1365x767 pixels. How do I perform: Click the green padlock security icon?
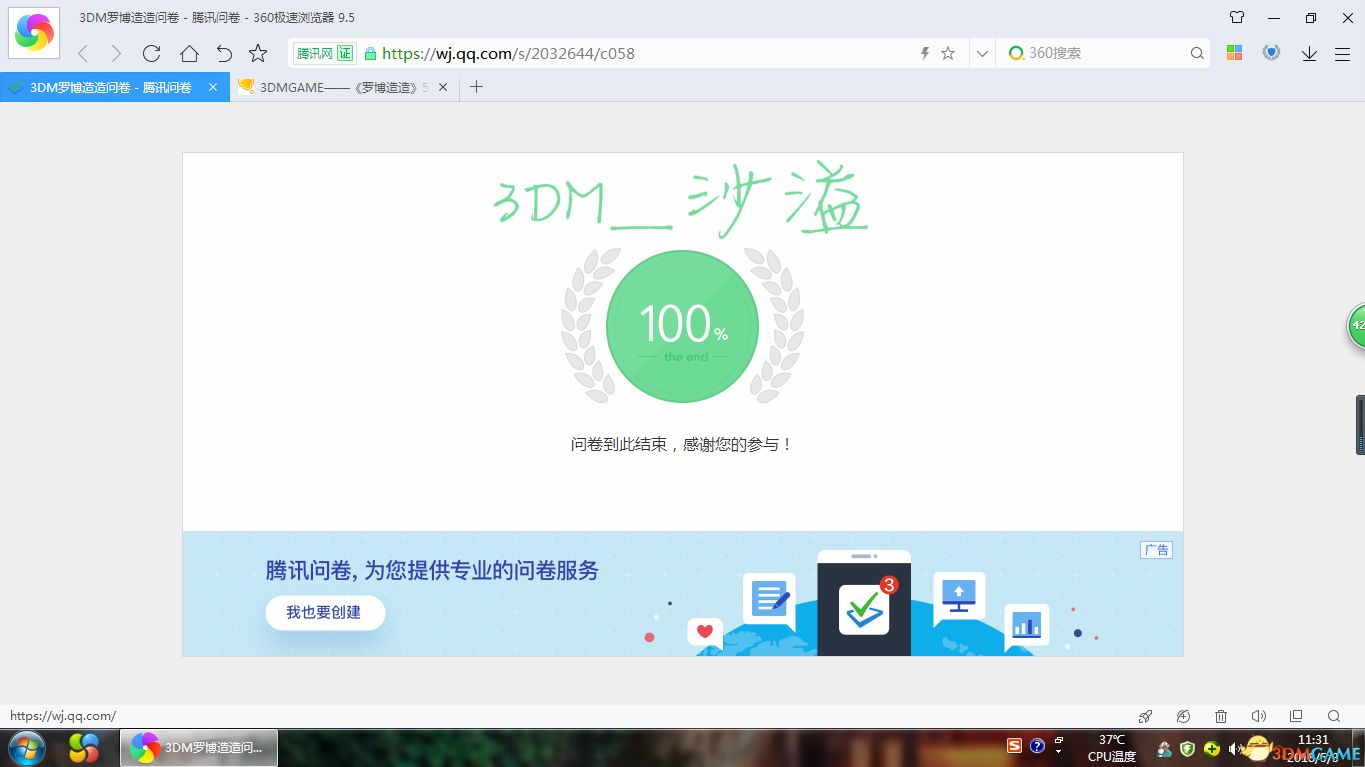[x=370, y=54]
